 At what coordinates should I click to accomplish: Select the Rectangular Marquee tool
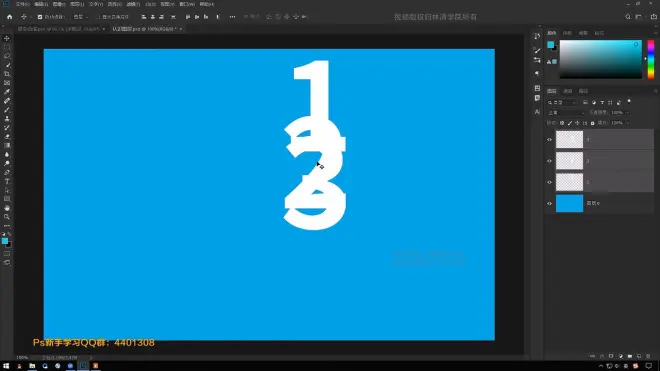(x=7, y=47)
